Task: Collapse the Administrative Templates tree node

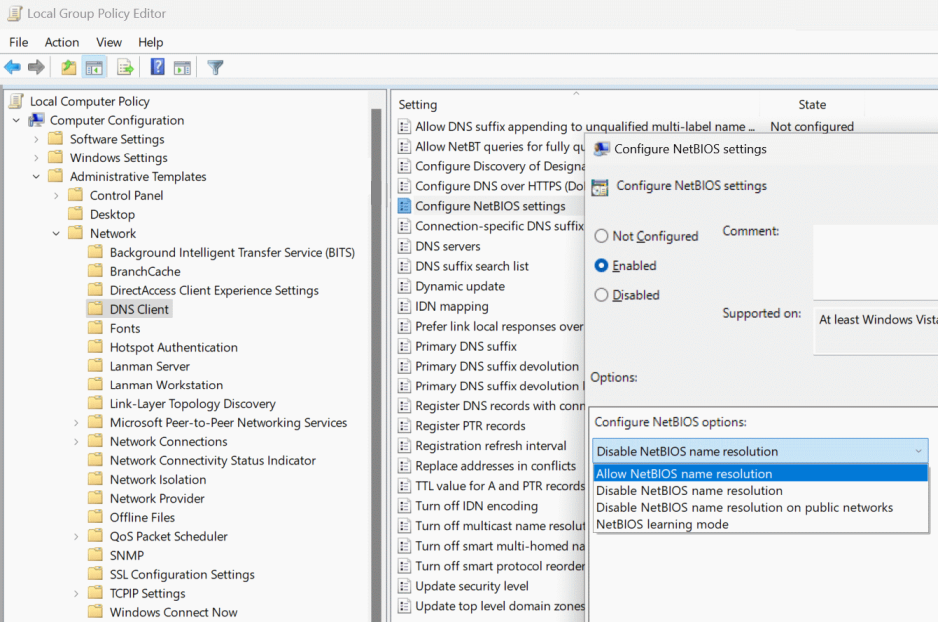Action: (x=37, y=177)
